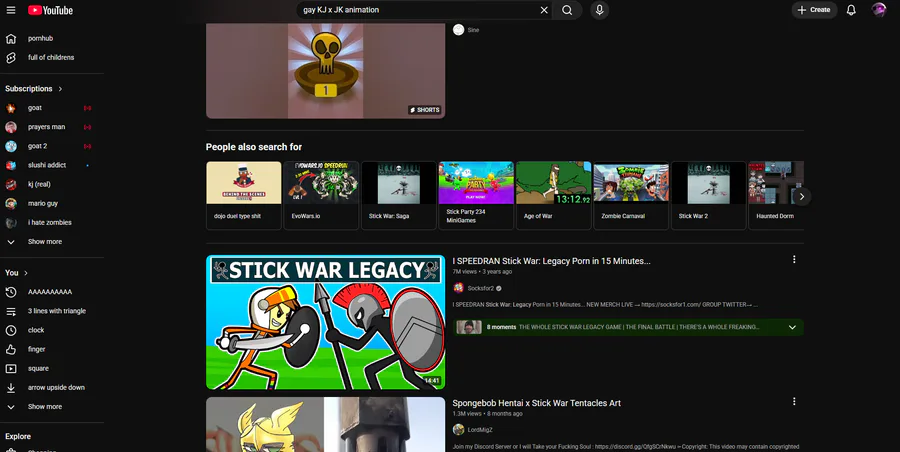Screen dimensions: 900x452
Task: Click the Socksfor2 channel avatar
Action: click(458, 288)
